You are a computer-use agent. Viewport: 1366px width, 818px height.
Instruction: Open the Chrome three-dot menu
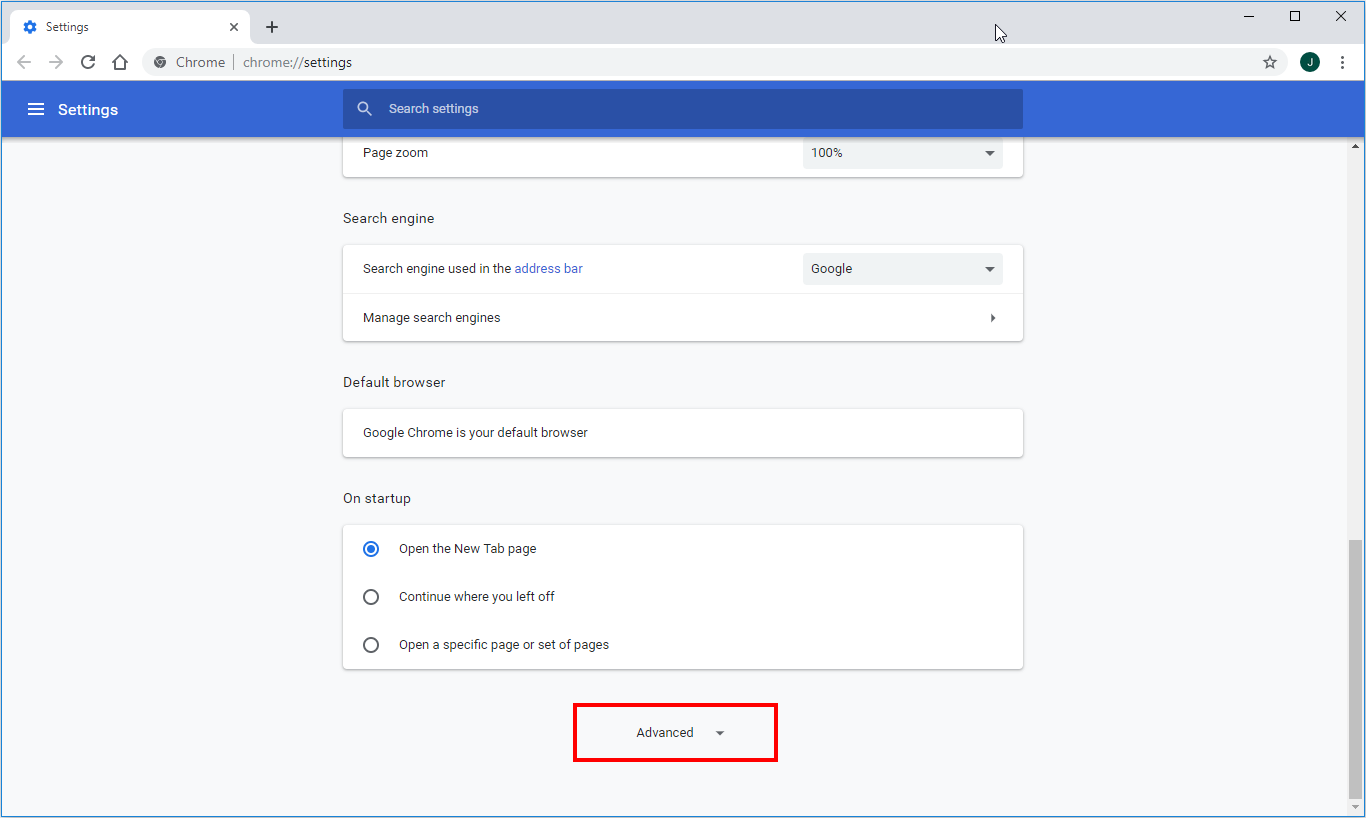coord(1342,62)
